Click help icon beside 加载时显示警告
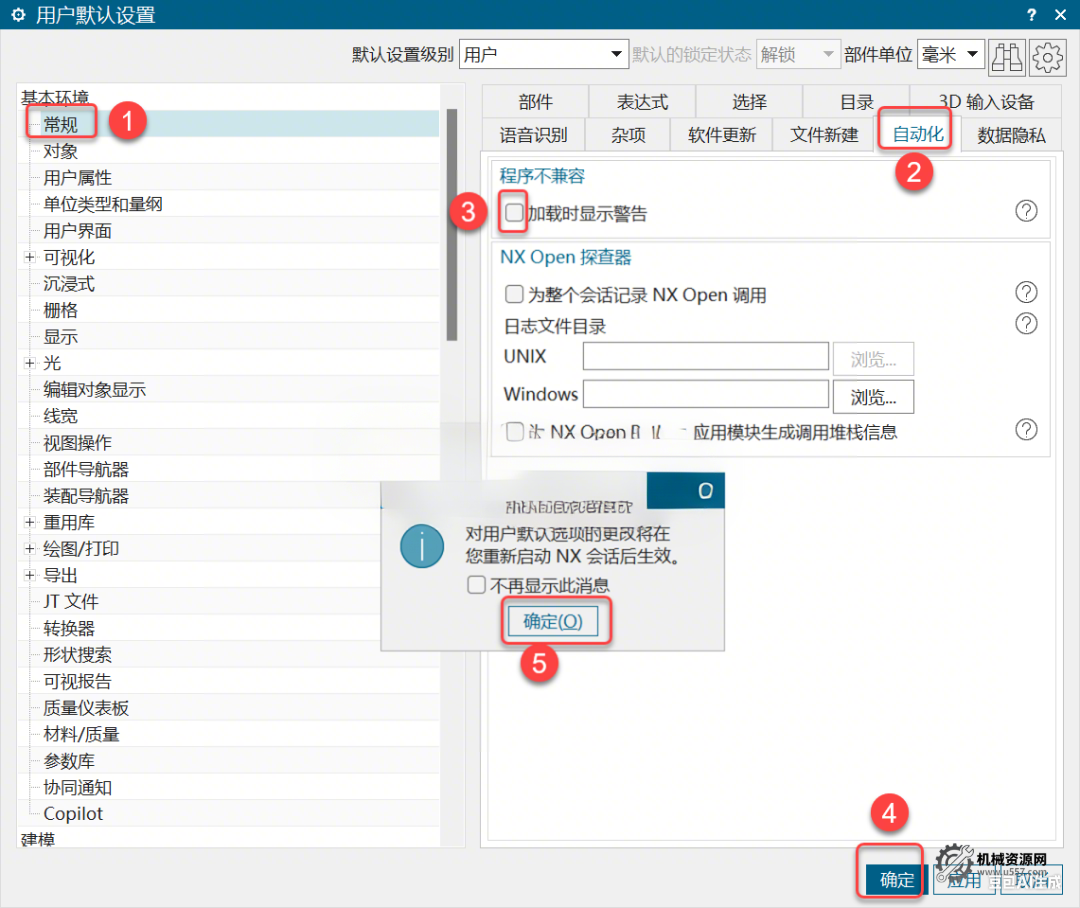This screenshot has height=908, width=1080. click(1026, 211)
